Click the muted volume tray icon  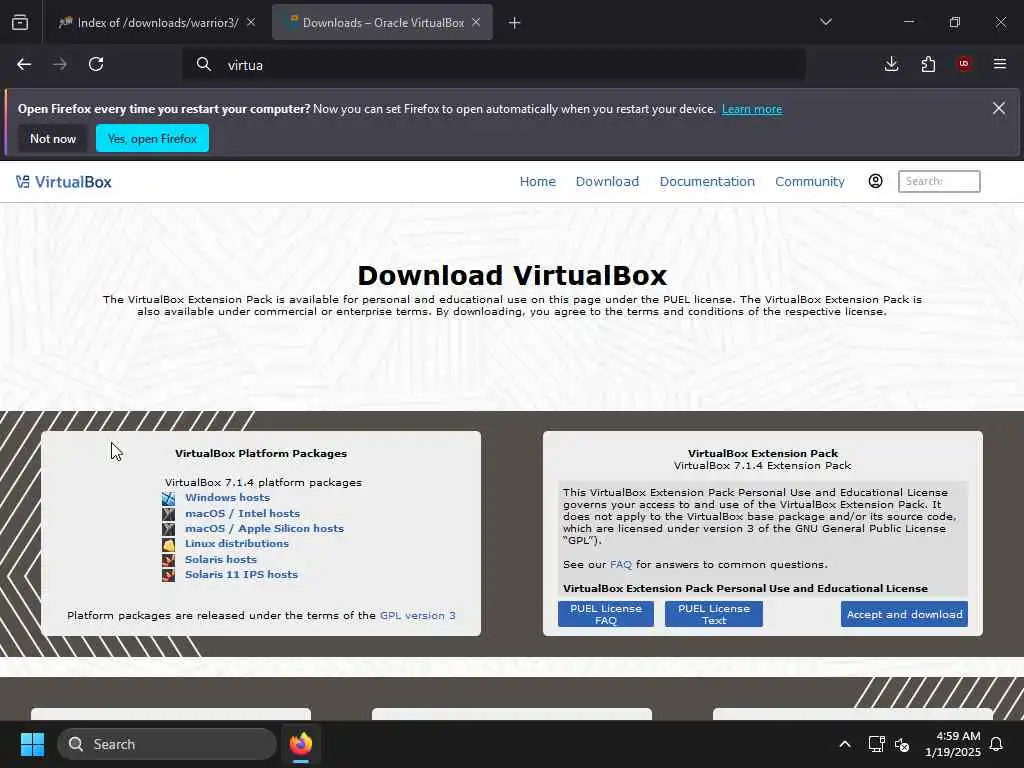pyautogui.click(x=902, y=744)
